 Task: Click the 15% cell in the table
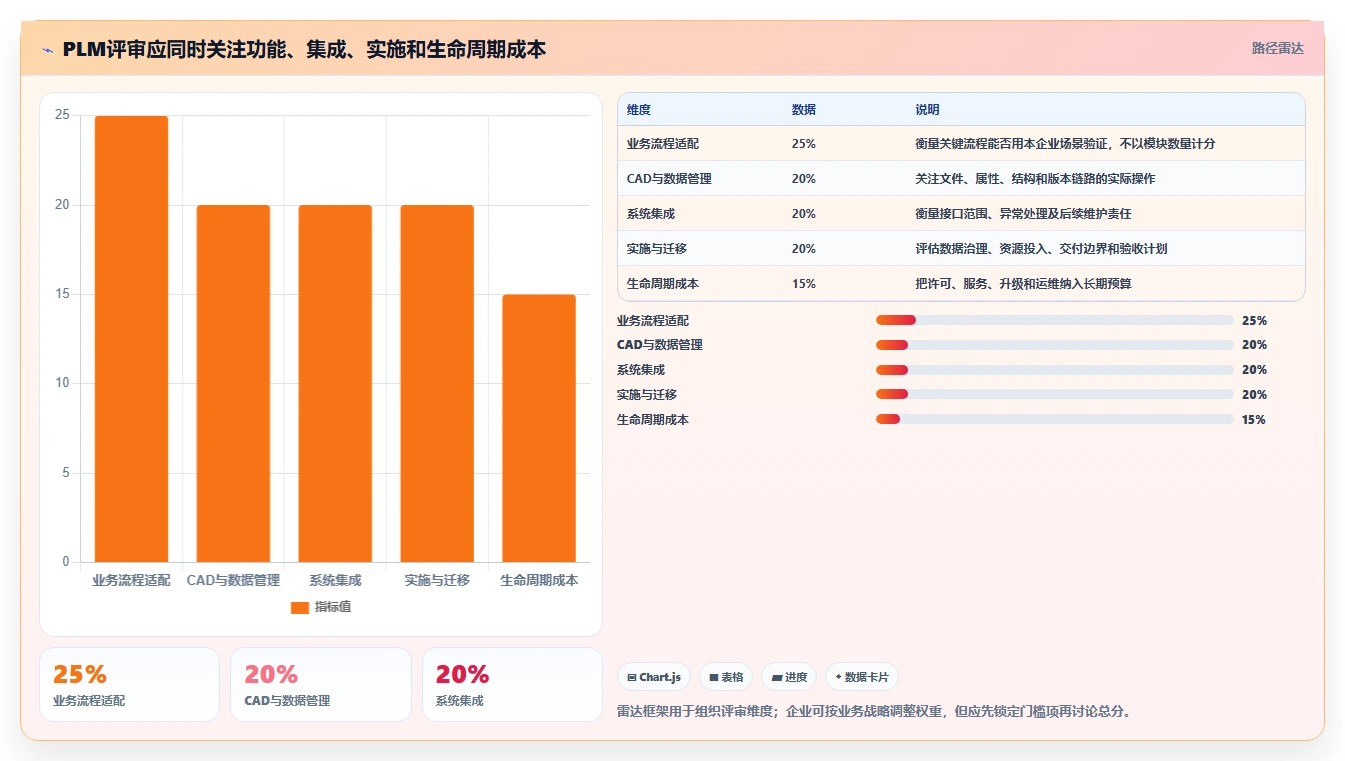803,284
